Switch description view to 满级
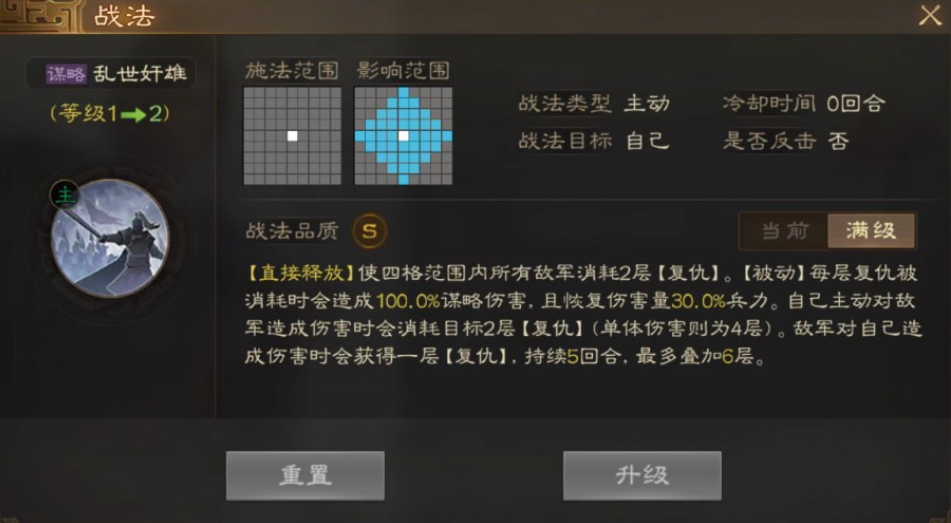 tap(871, 231)
